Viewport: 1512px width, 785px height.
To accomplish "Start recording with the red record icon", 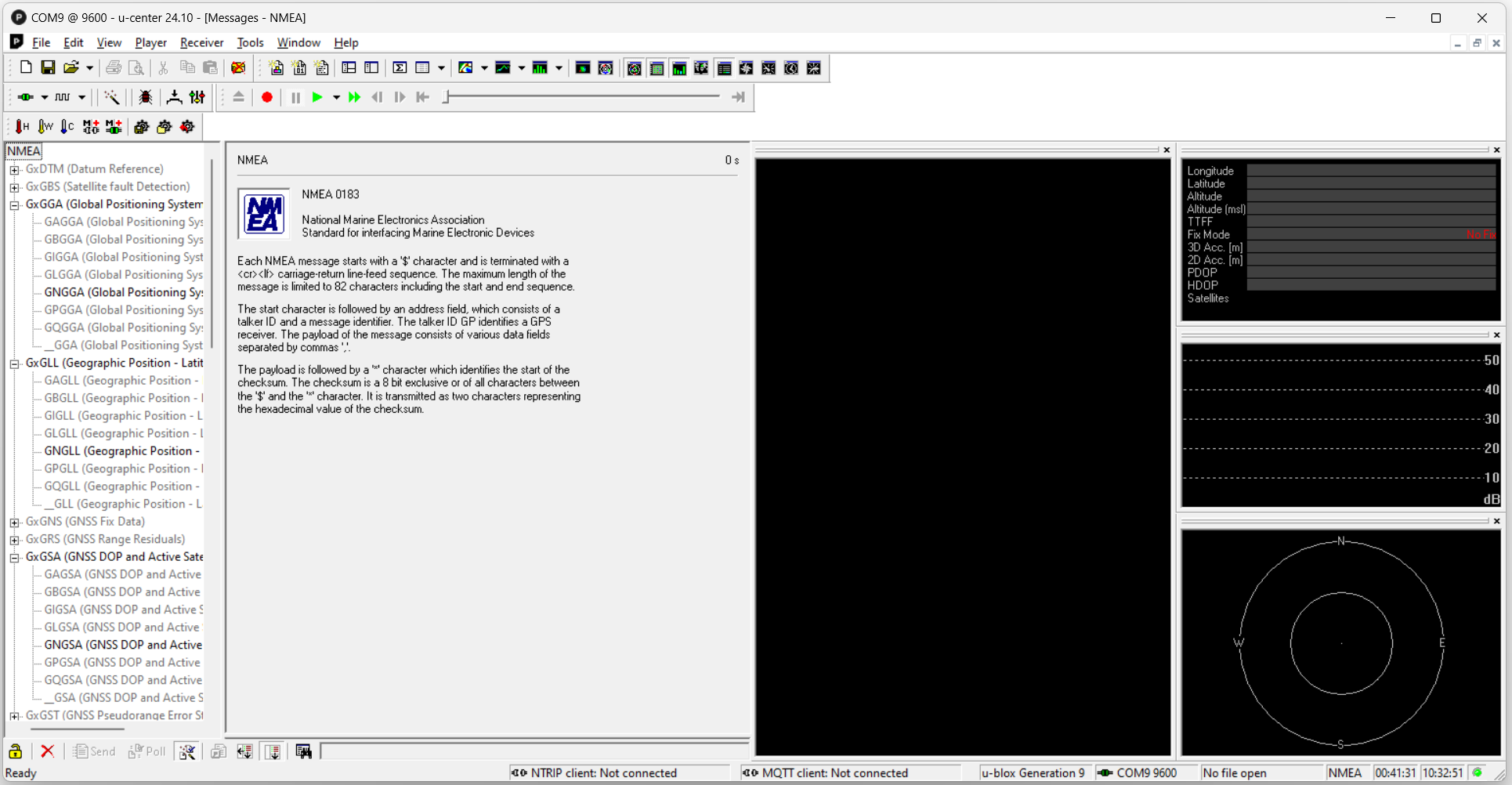I will point(266,97).
